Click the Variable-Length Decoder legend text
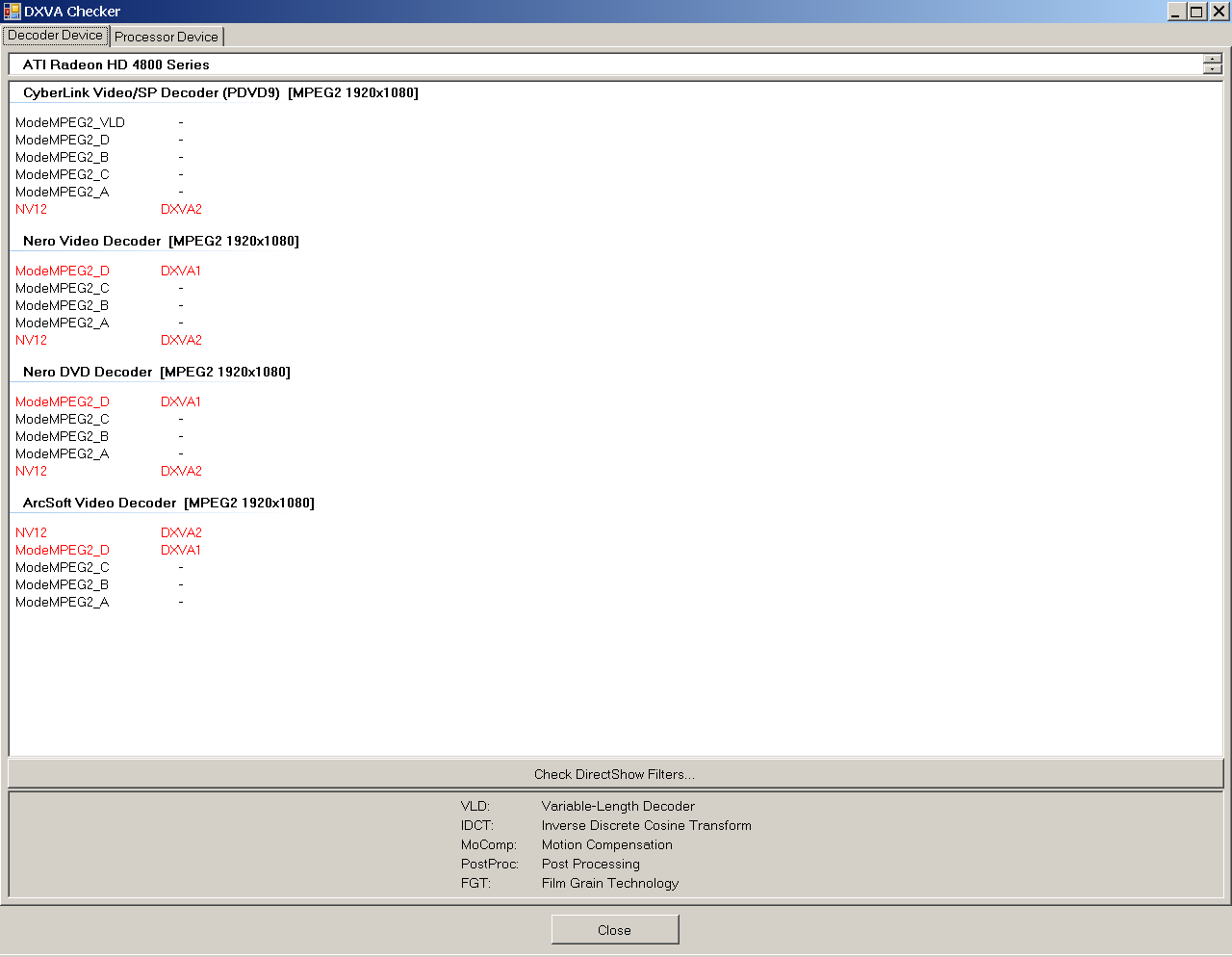The width and height of the screenshot is (1232, 957). point(618,807)
